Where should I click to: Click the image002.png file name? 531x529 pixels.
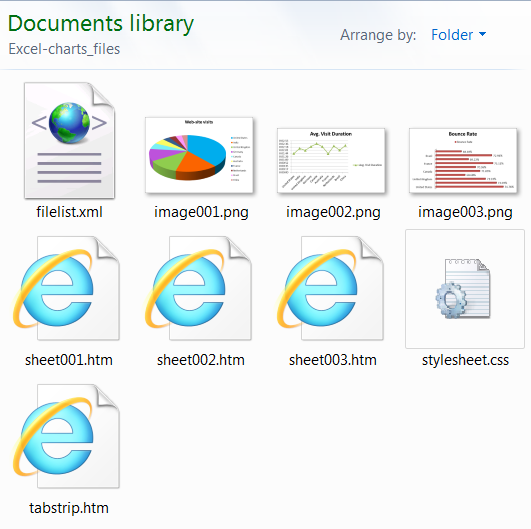333,212
